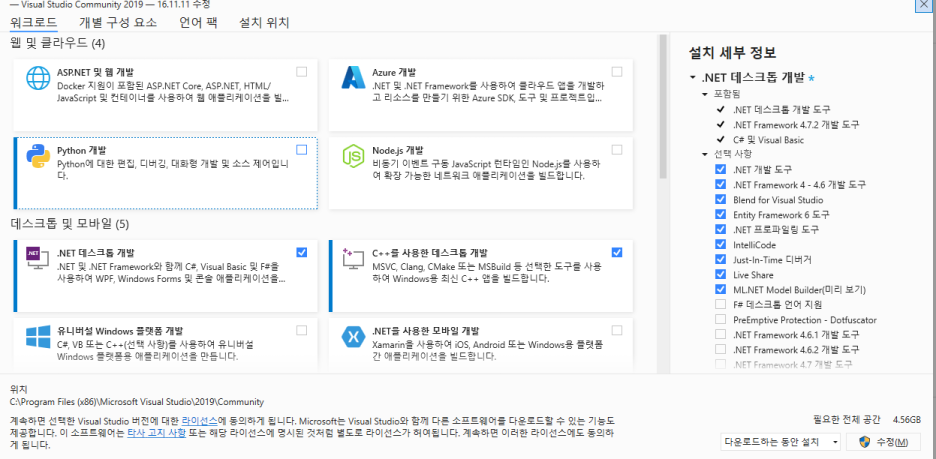Click the Xamarin .NET mobile development icon
936x459 pixels.
click(x=353, y=337)
